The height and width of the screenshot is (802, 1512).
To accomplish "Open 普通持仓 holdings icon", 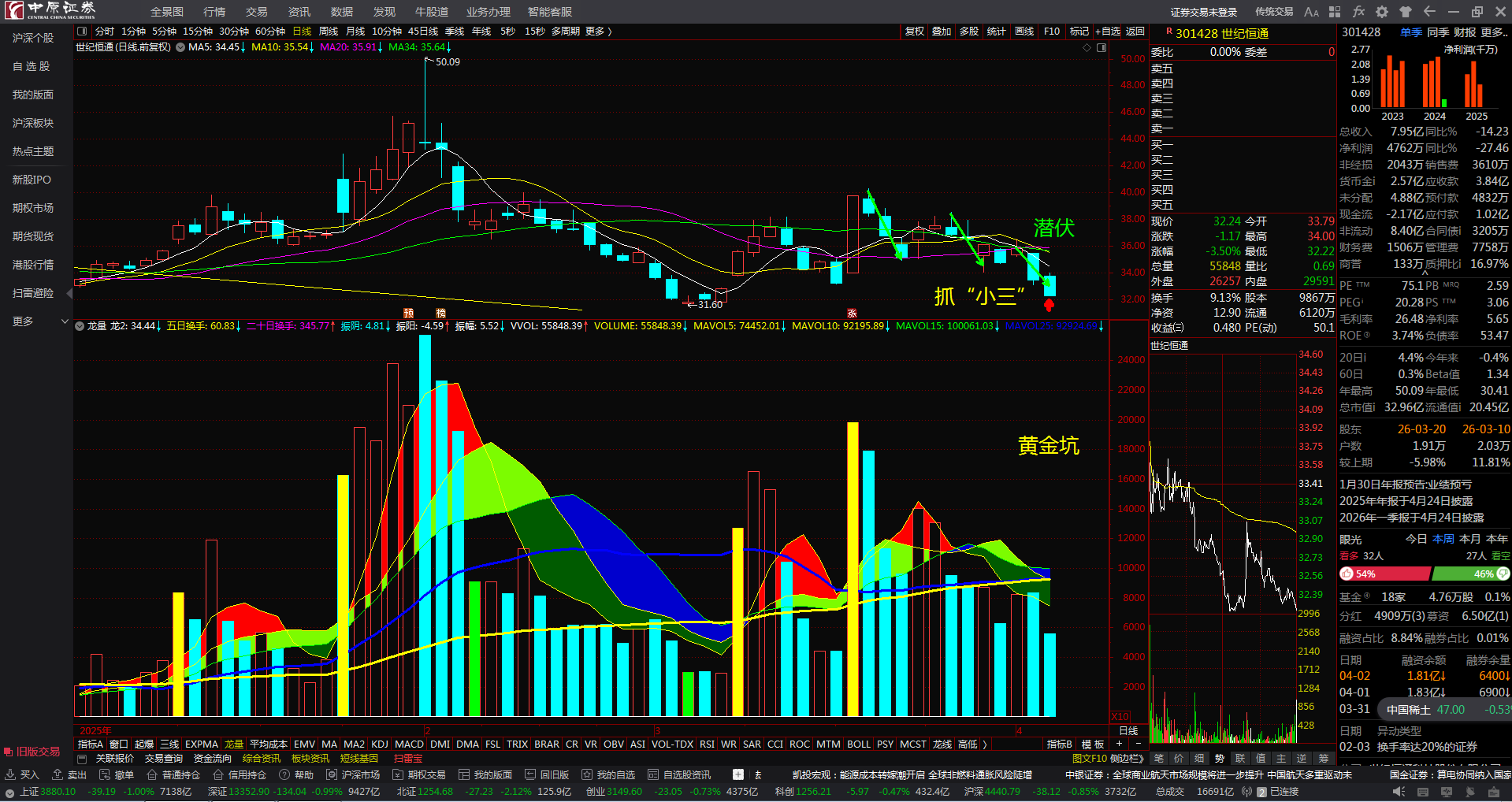I will 173,774.
